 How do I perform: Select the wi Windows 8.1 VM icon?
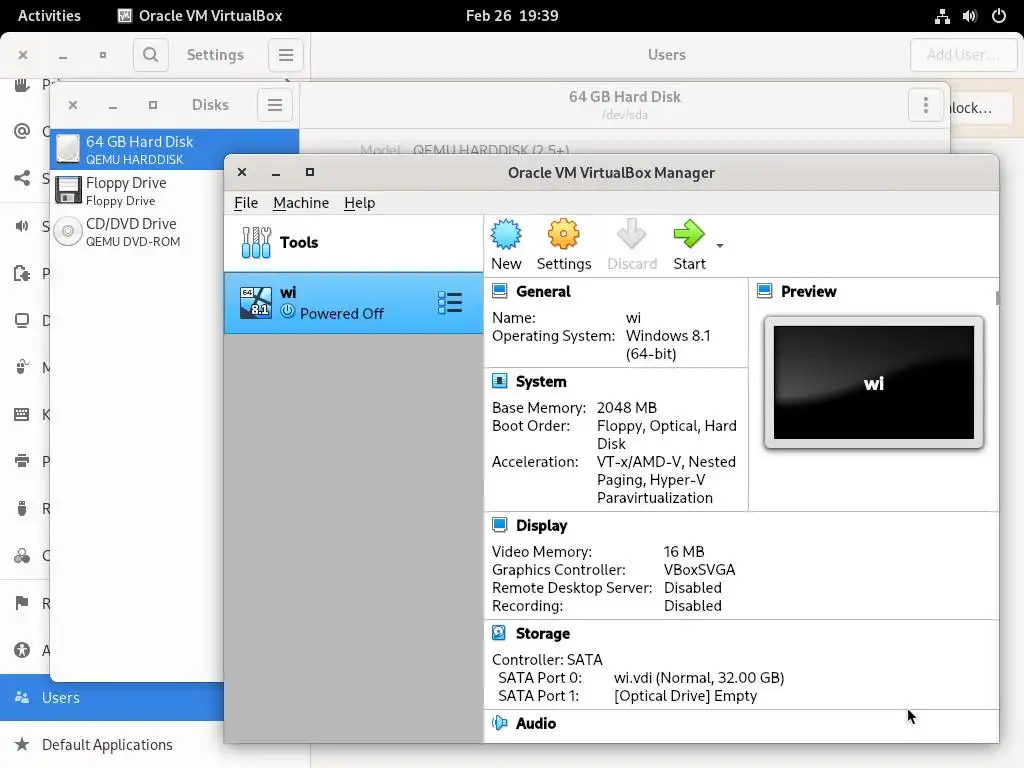point(255,303)
